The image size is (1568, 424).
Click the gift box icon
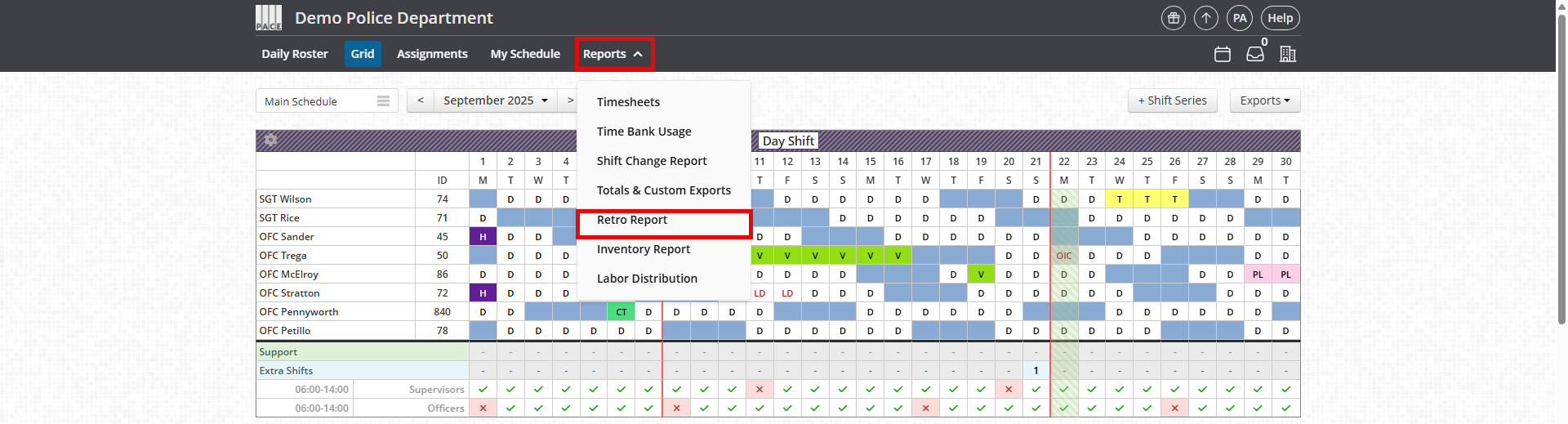click(x=1174, y=18)
